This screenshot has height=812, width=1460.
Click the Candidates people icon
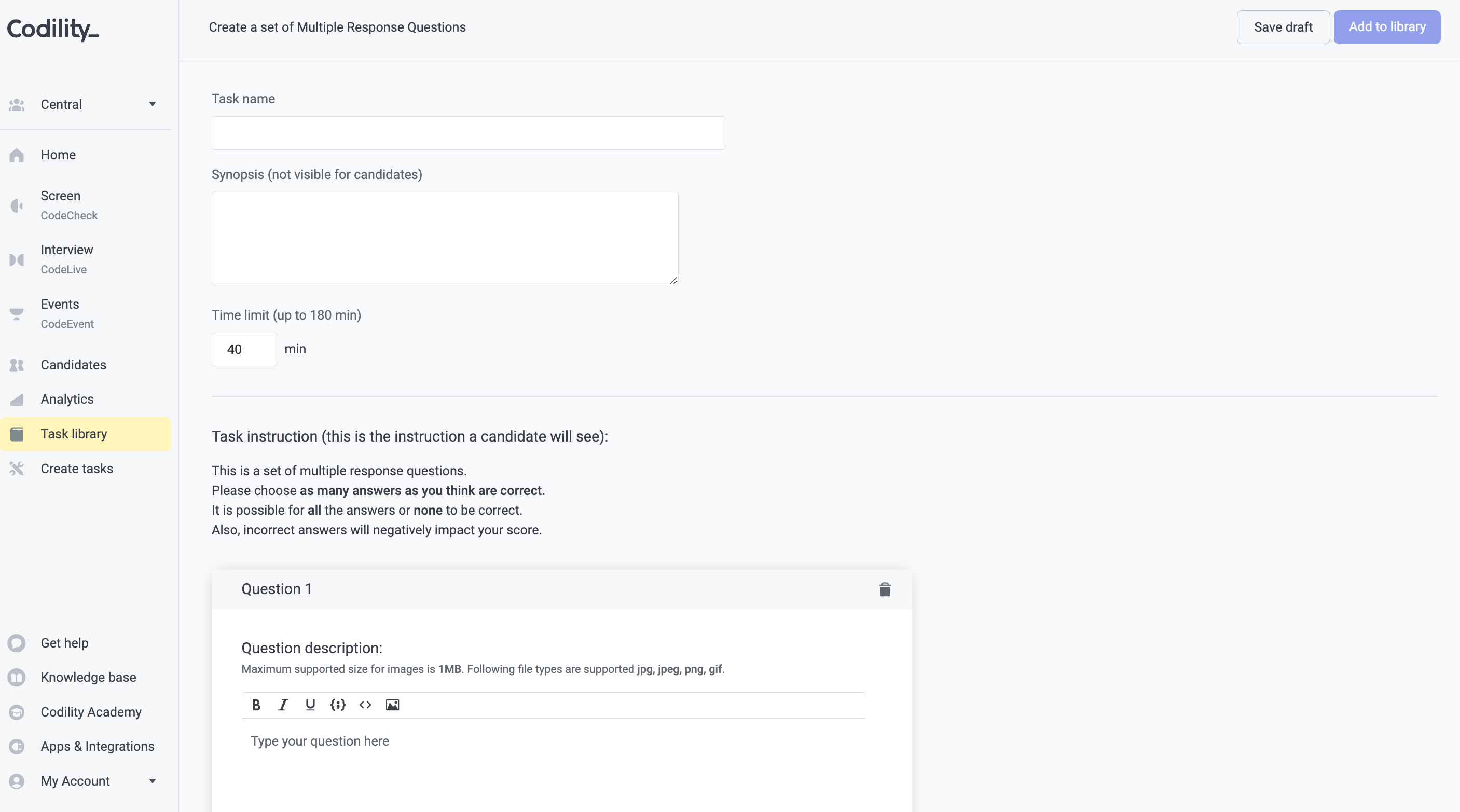(17, 365)
